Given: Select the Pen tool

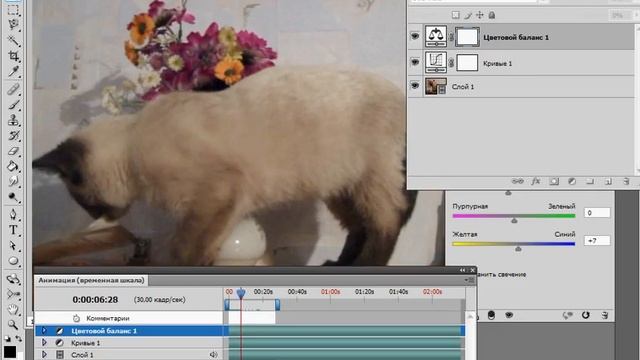Looking at the screenshot, I should (13, 214).
